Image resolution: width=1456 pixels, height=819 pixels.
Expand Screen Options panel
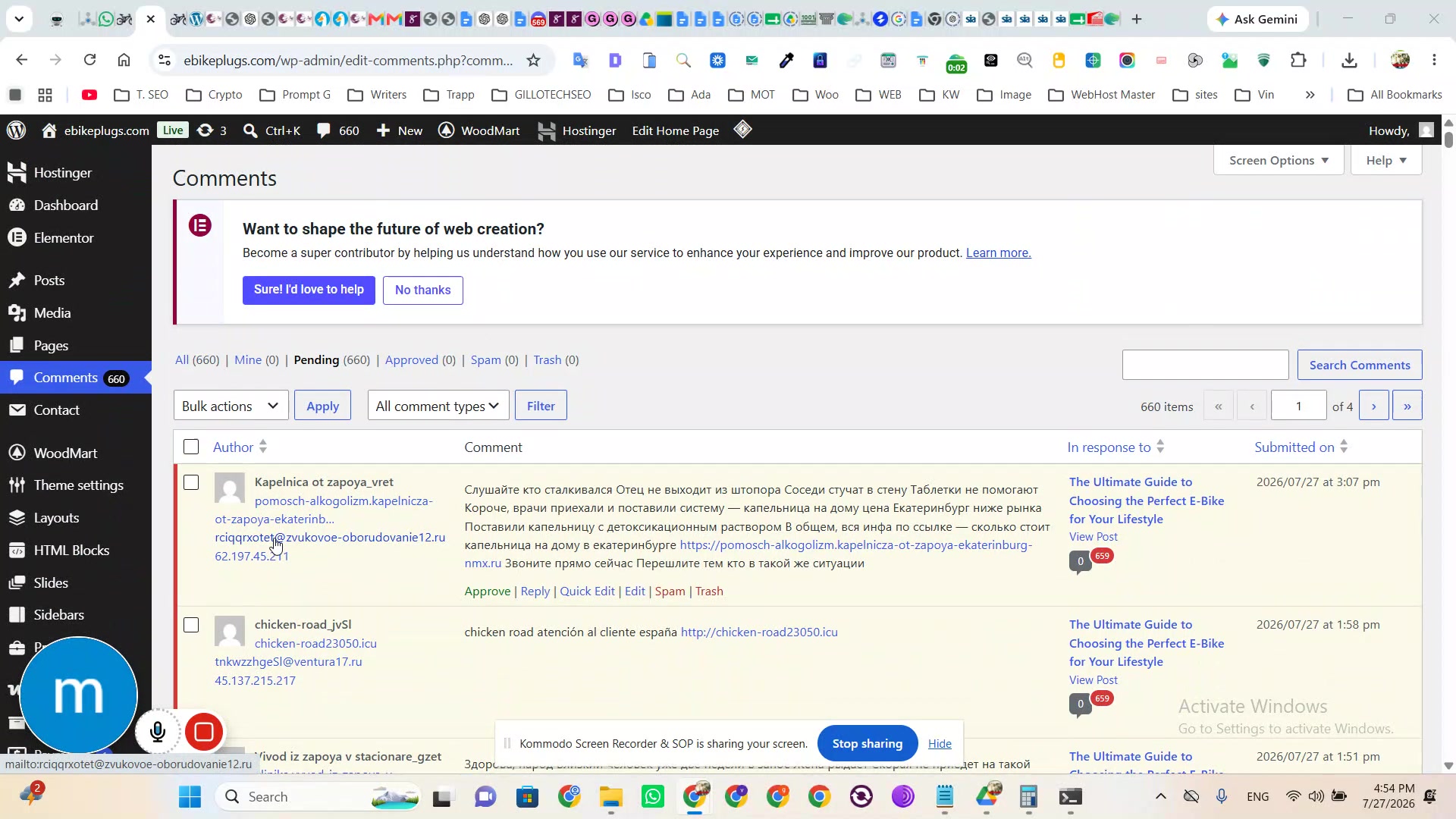click(1279, 161)
